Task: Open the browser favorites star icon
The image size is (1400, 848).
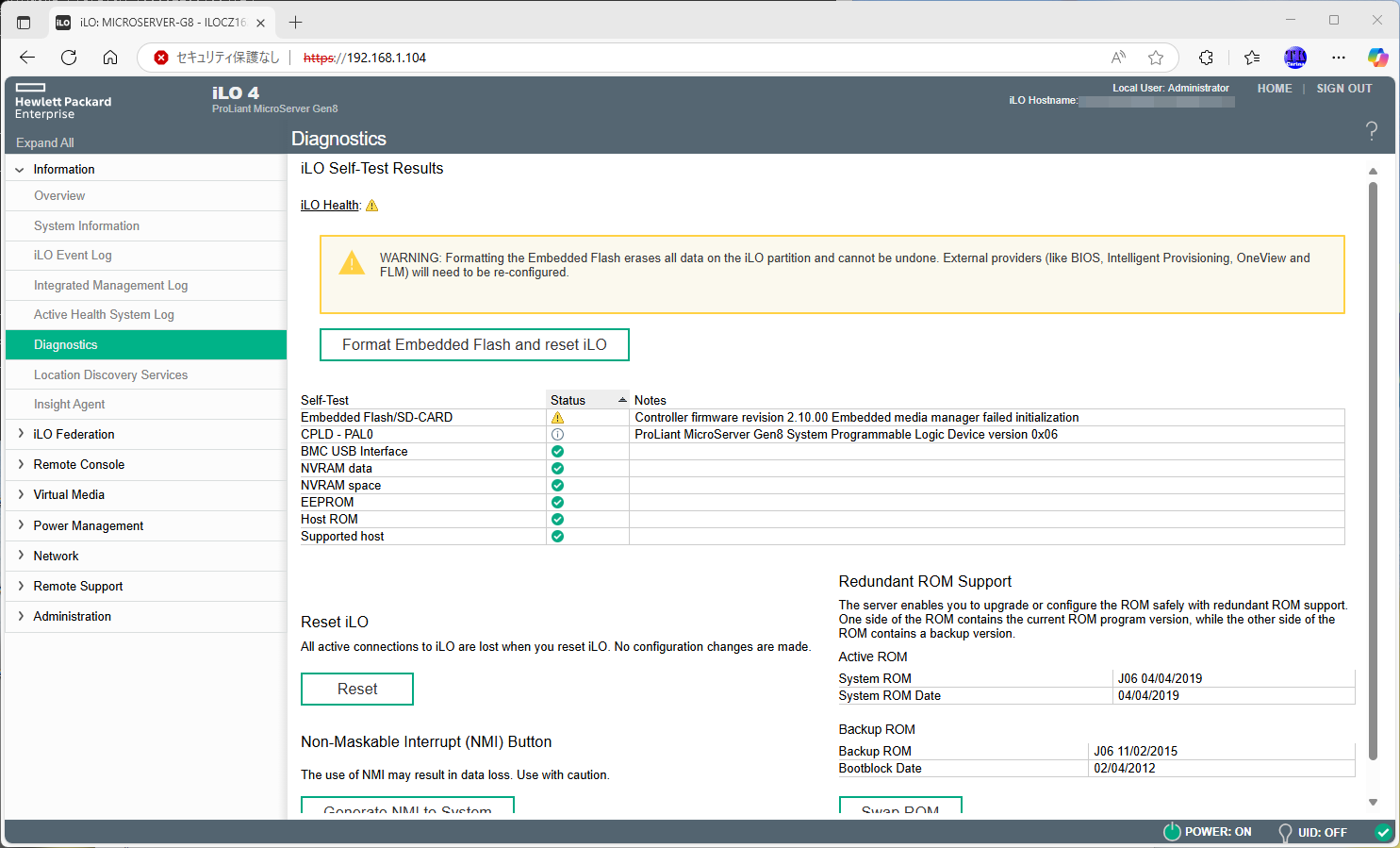Action: click(x=1156, y=58)
